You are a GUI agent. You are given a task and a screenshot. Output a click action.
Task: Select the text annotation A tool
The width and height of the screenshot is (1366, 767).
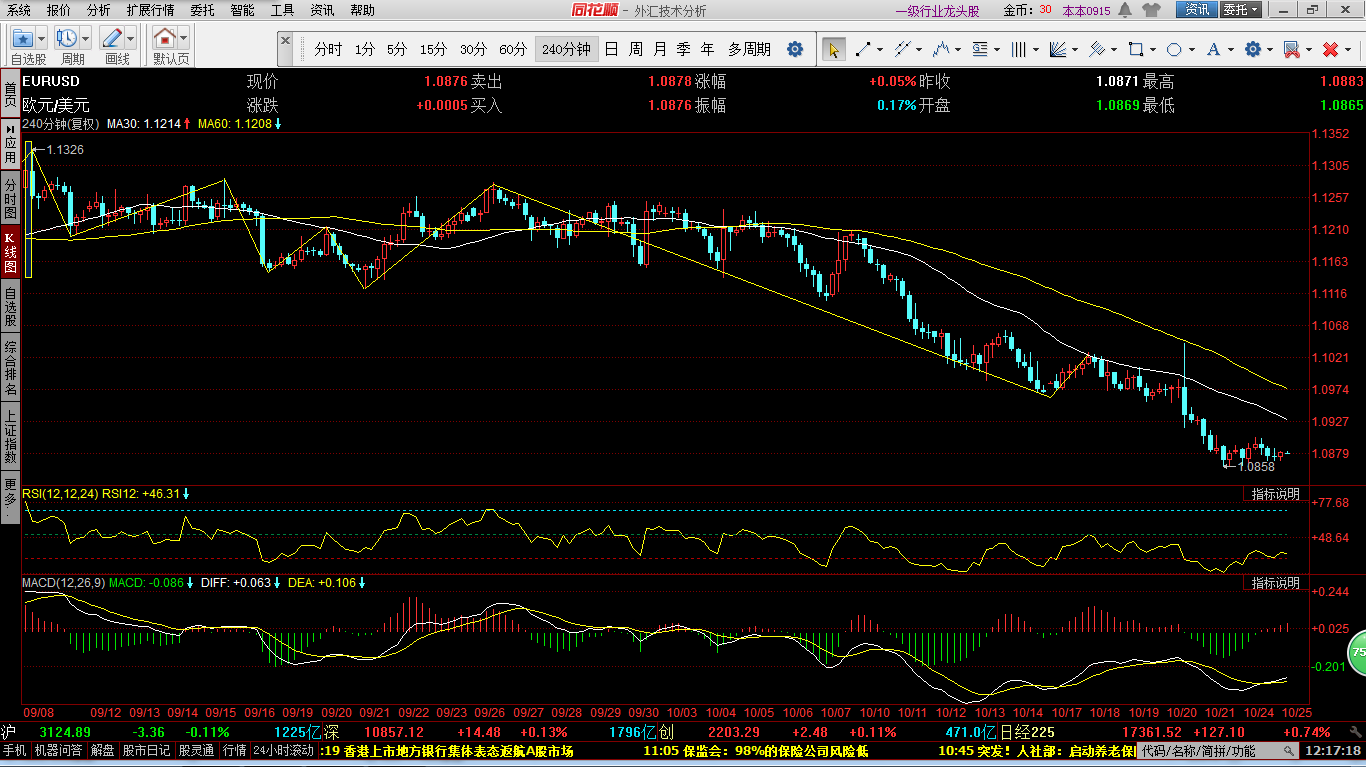1214,49
